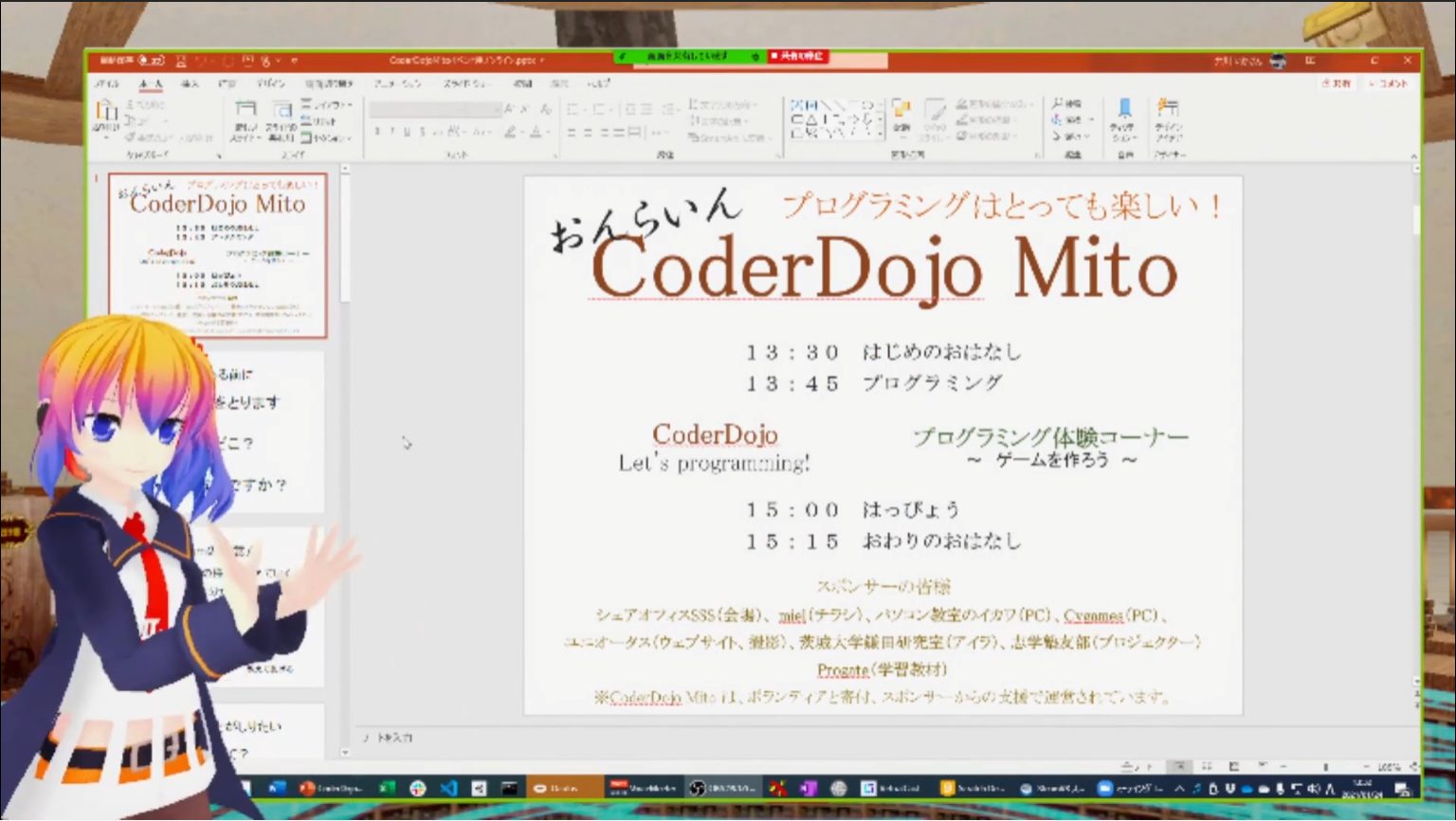Apply text shadow formatting
1456x821 pixels.
(423, 132)
